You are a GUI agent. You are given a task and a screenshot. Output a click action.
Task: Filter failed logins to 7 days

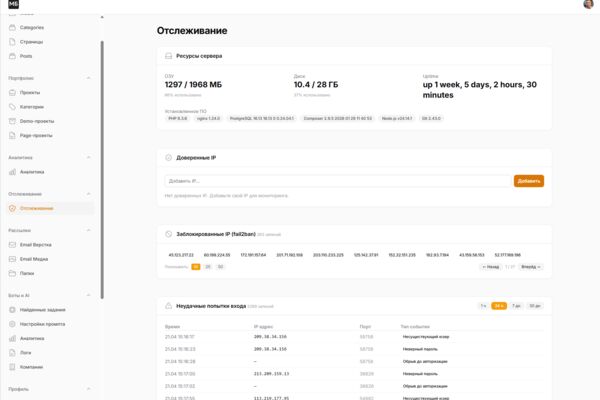517,306
